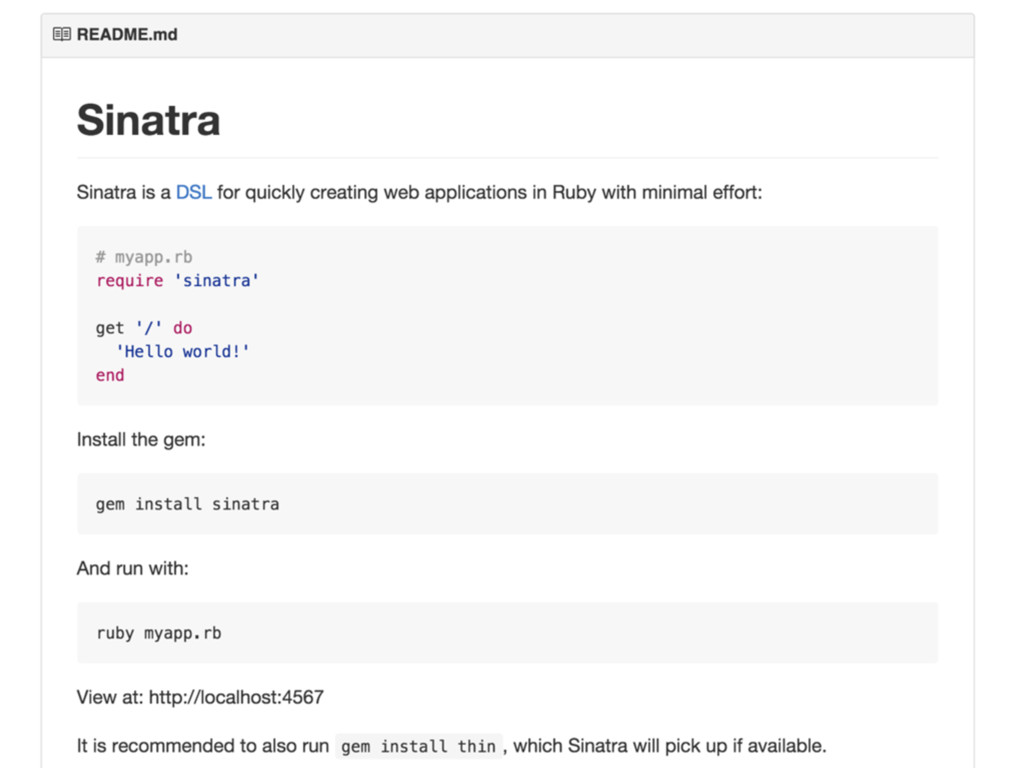The image size is (1024, 768).
Task: Click the sentence starting "Sinatra is a"
Action: 419,193
